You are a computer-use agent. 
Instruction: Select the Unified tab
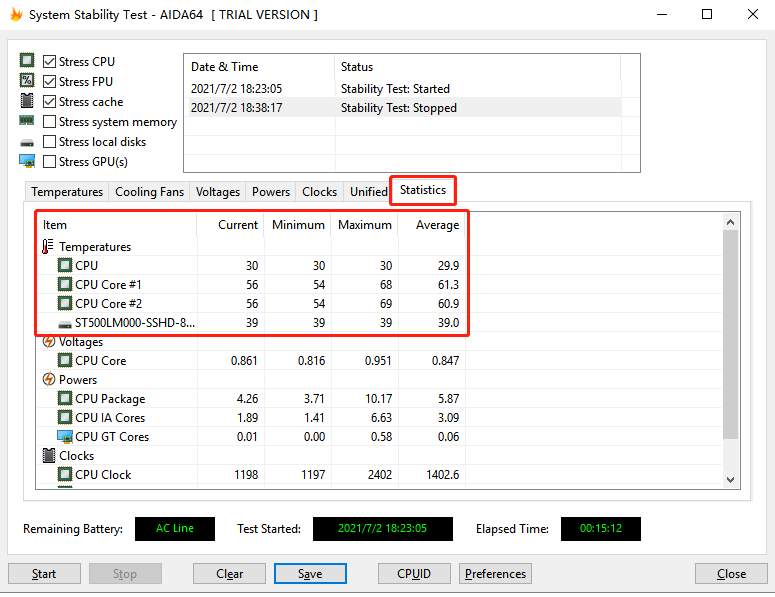[368, 192]
